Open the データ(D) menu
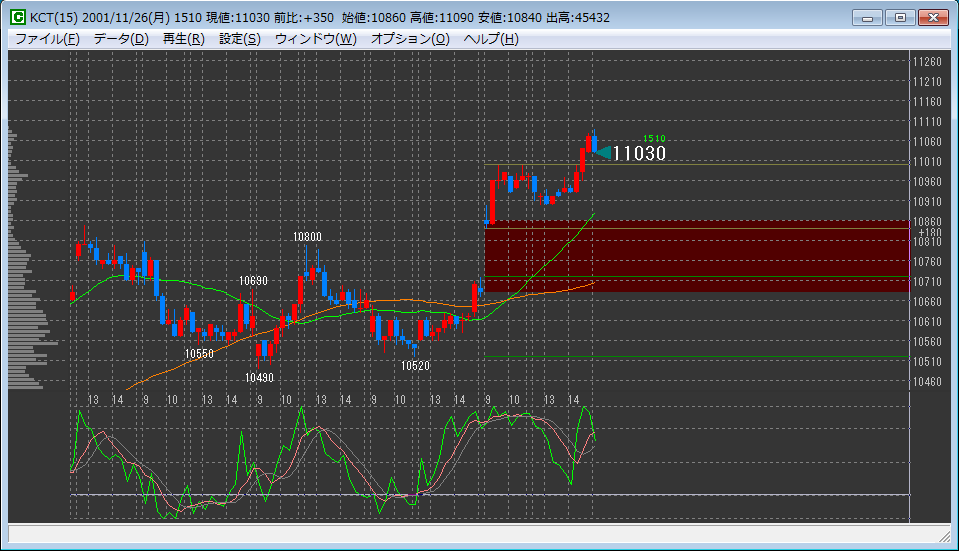Viewport: 959px width, 551px height. [x=121, y=39]
